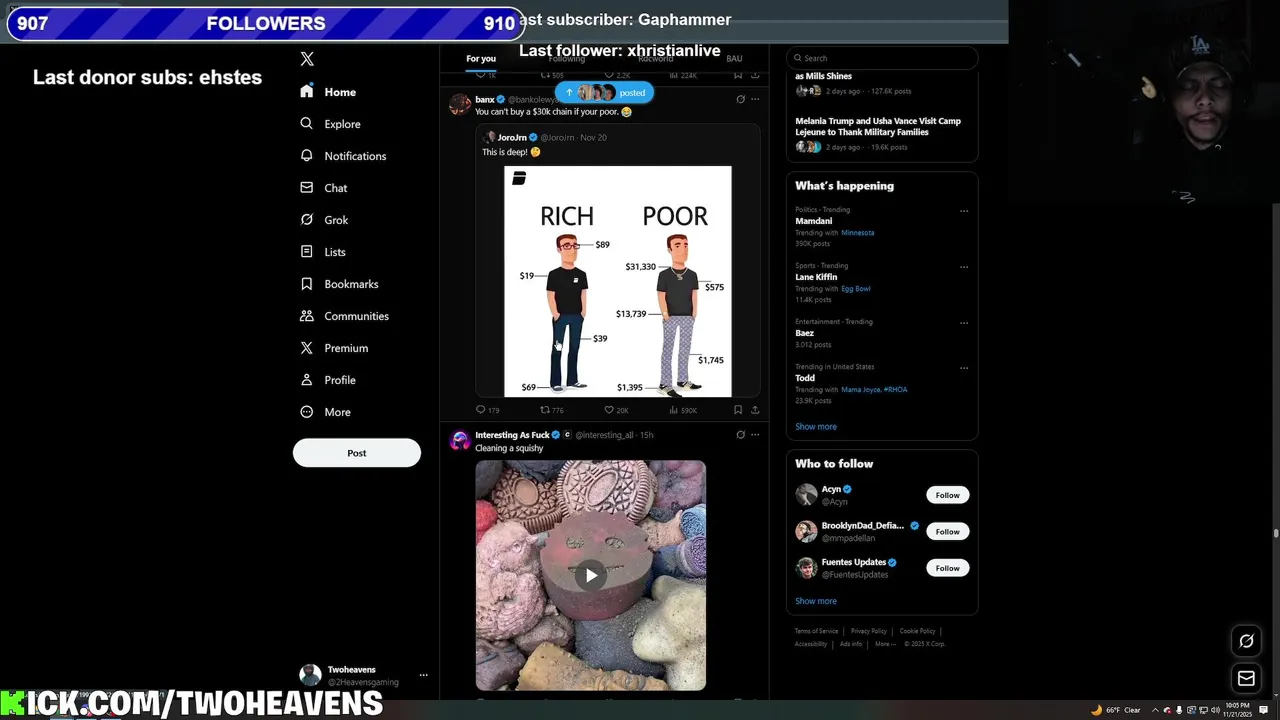Follow the Acyn account

[947, 495]
